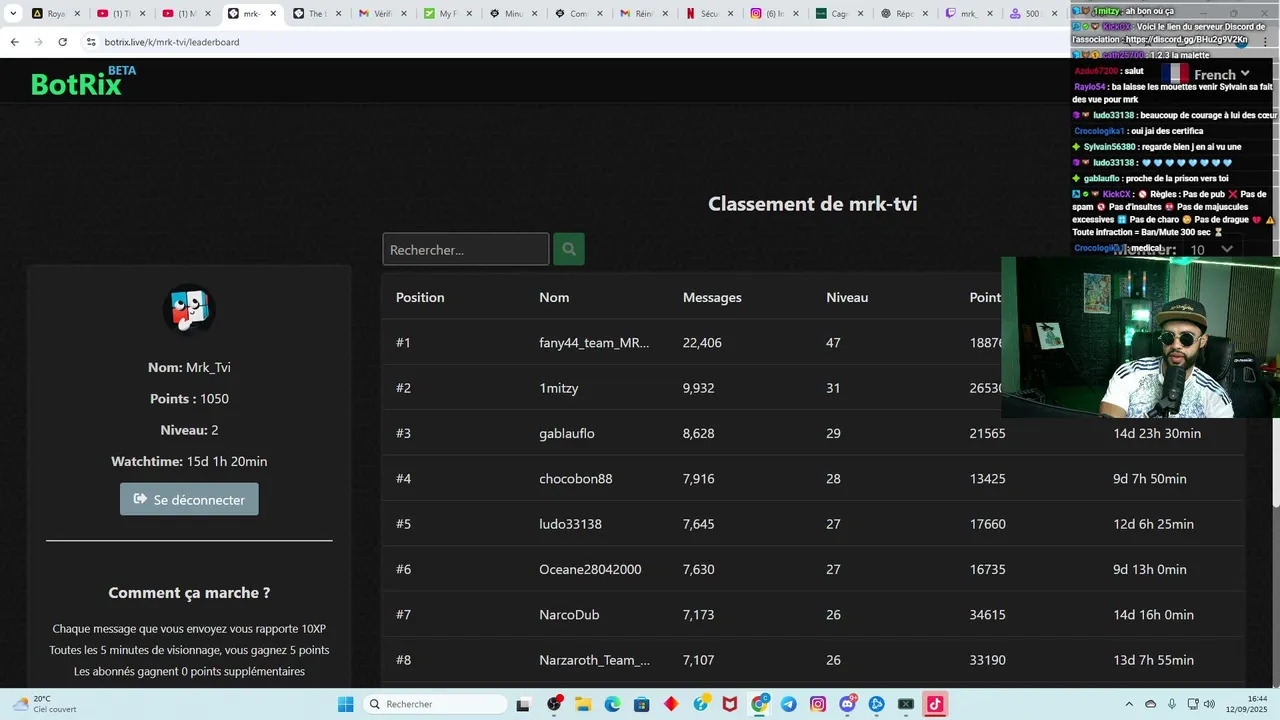Image resolution: width=1280 pixels, height=720 pixels.
Task: Click the browser forward arrow
Action: [38, 42]
